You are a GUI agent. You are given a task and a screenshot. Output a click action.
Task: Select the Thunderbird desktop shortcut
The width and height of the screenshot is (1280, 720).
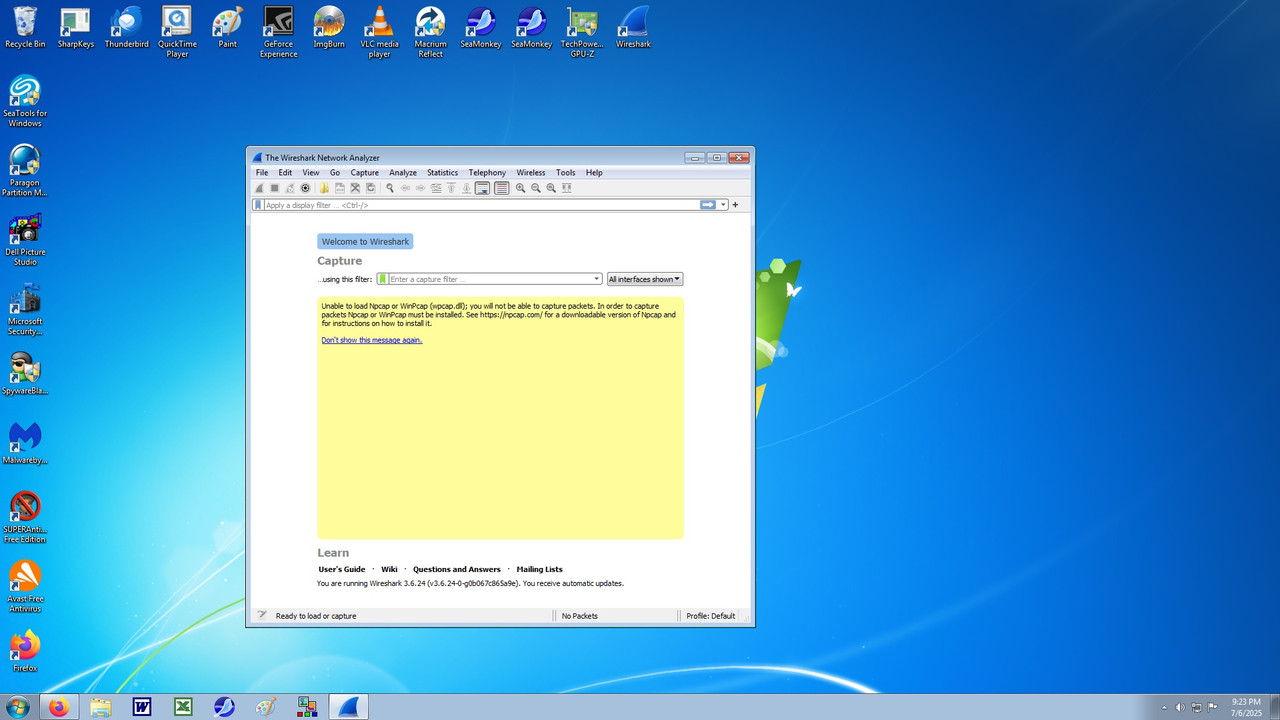click(126, 28)
